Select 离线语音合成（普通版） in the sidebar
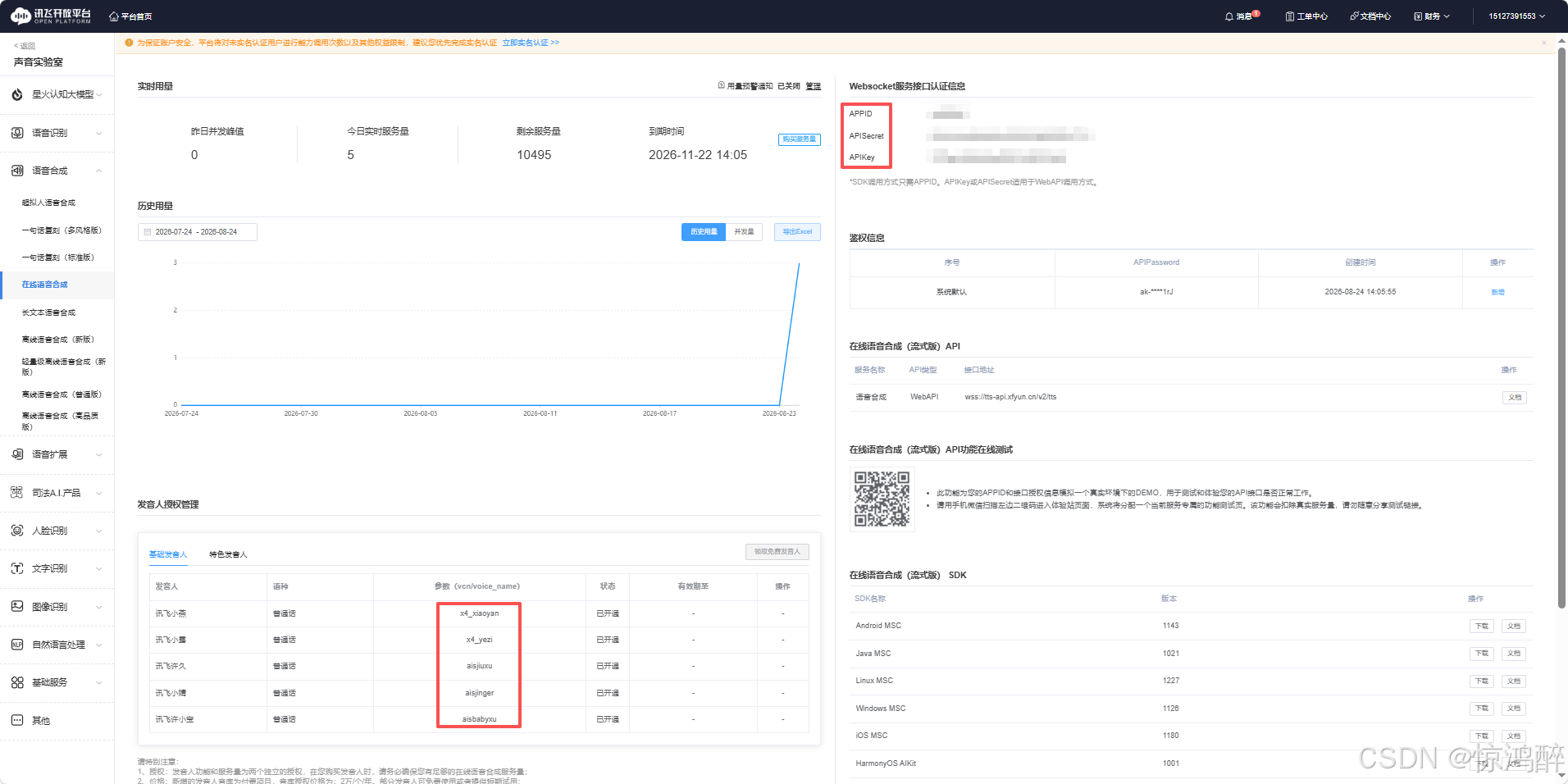The image size is (1568, 784). (x=62, y=394)
